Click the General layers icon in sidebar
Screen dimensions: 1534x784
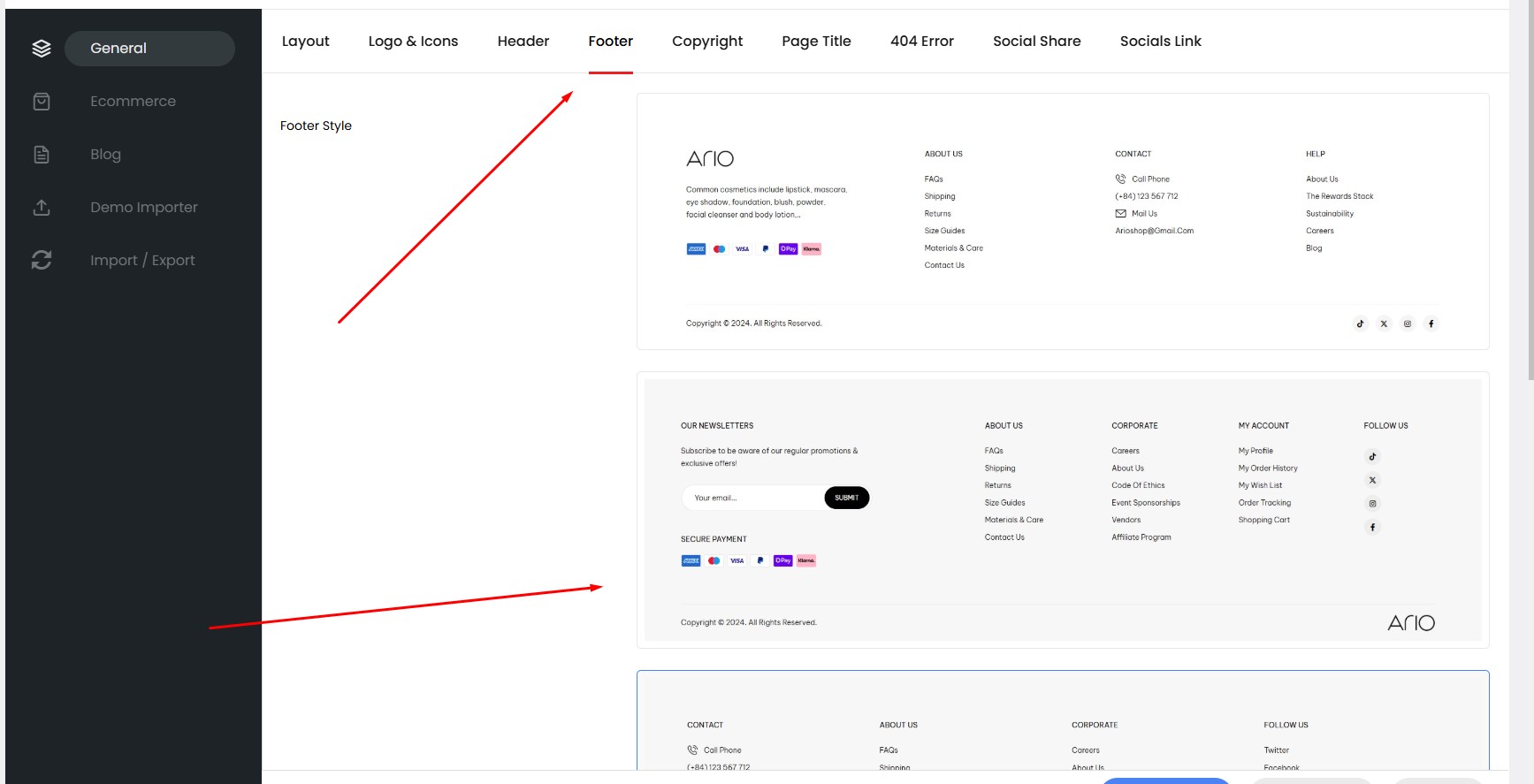coord(42,49)
